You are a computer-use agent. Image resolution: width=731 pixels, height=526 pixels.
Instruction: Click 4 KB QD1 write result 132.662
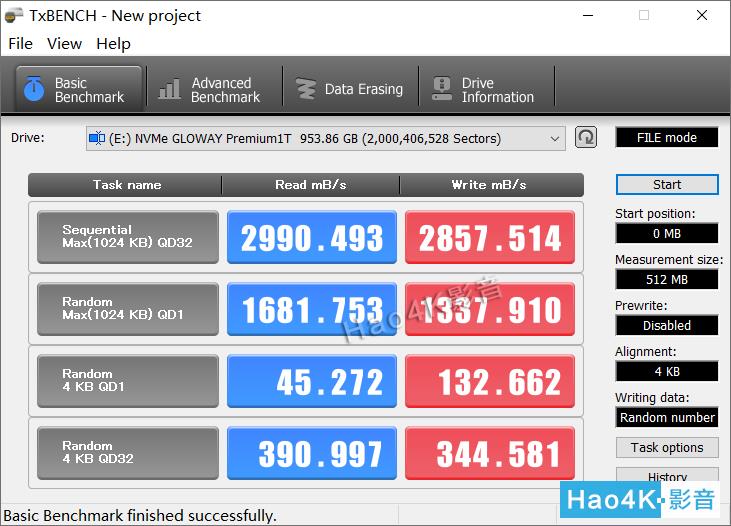(490, 381)
